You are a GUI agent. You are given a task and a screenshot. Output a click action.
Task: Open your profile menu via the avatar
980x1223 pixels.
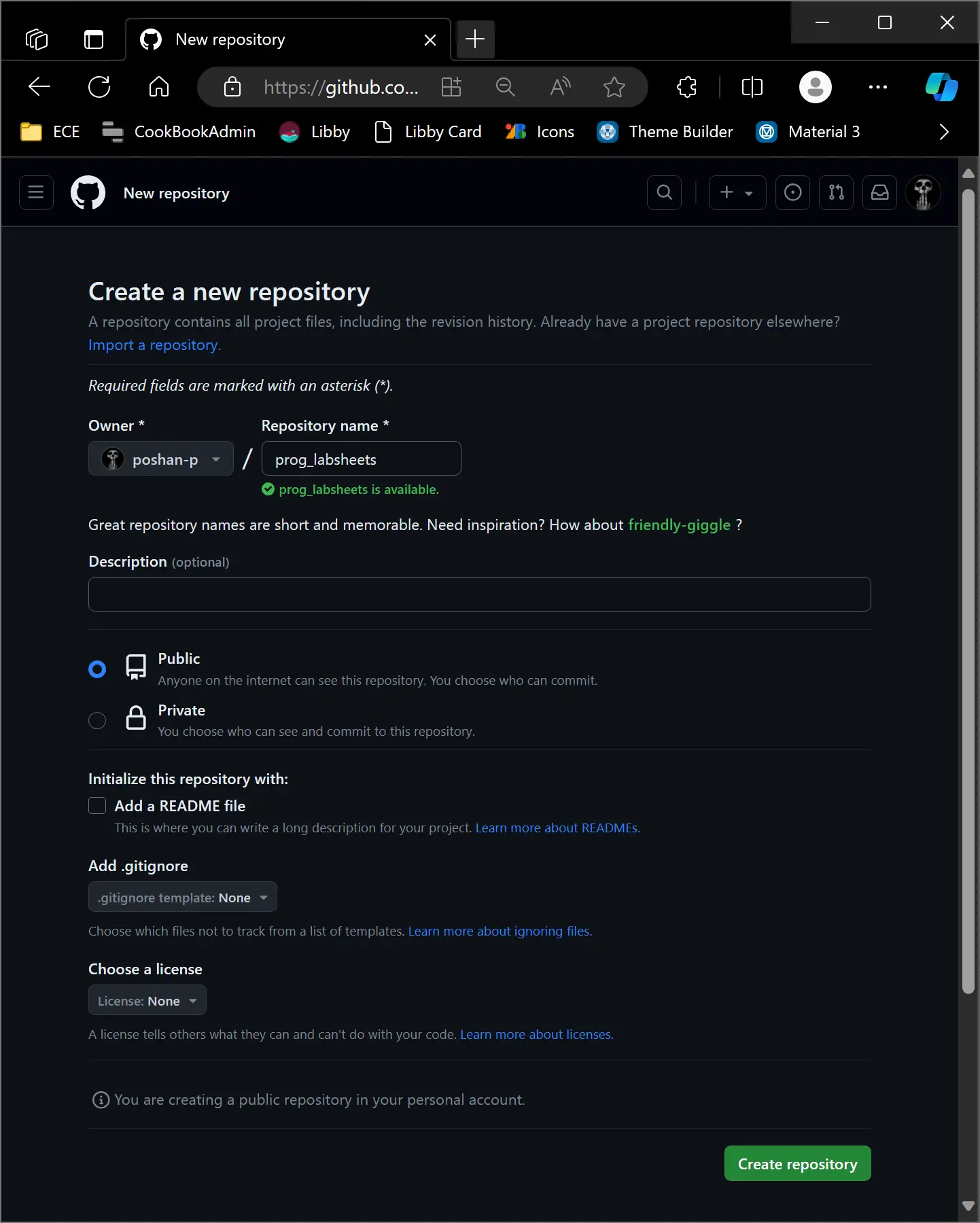tap(923, 192)
